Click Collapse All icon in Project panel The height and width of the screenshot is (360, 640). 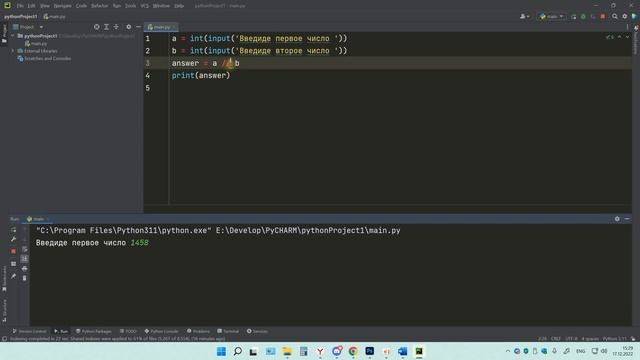click(116, 27)
